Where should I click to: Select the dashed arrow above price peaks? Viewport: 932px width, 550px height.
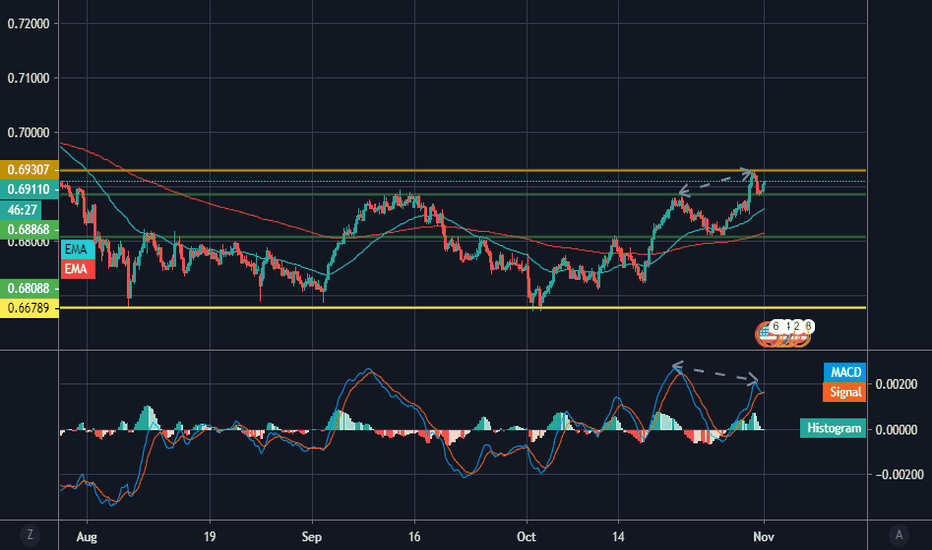pos(716,182)
